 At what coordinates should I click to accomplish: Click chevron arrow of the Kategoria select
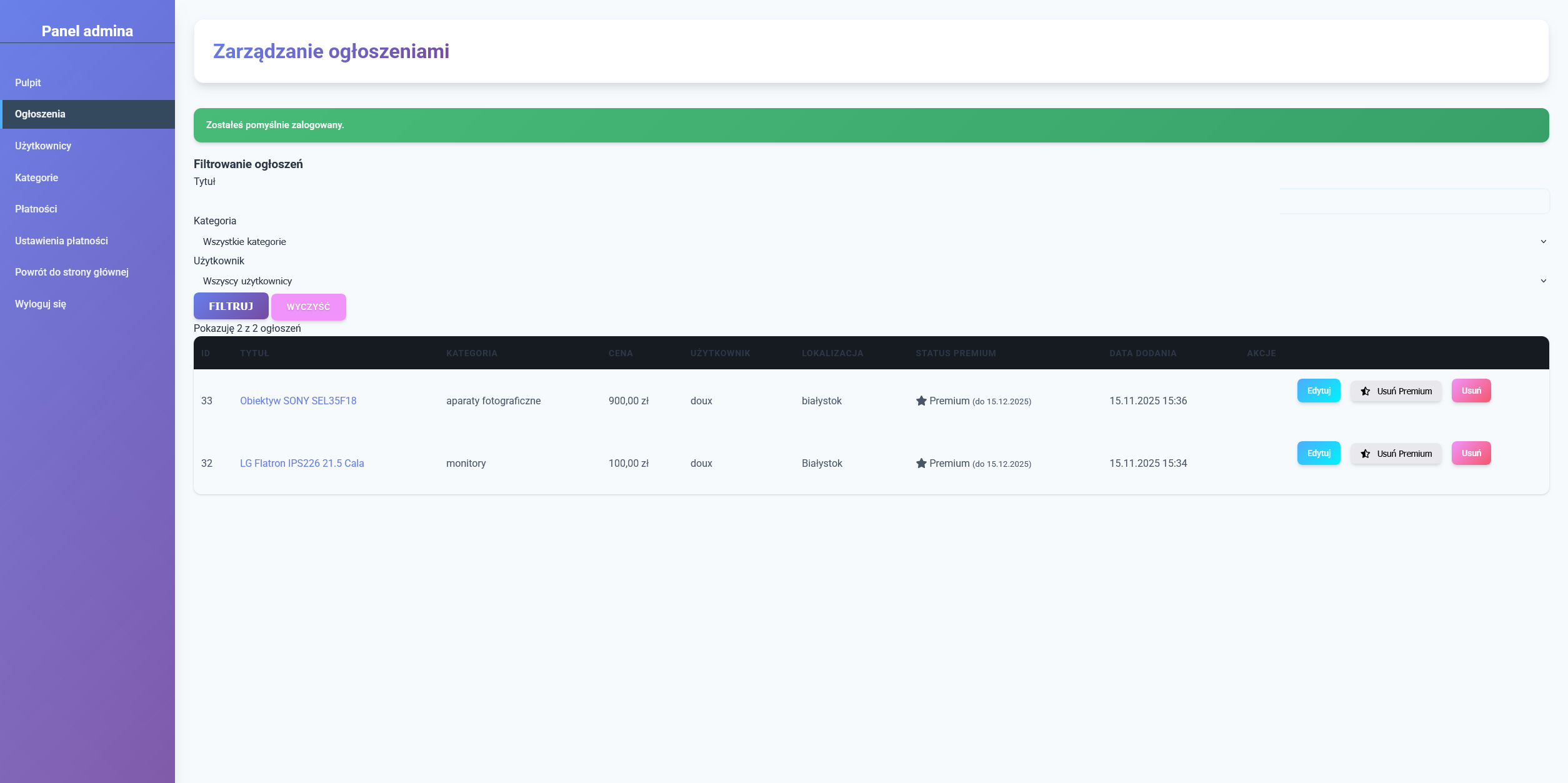pos(1543,241)
